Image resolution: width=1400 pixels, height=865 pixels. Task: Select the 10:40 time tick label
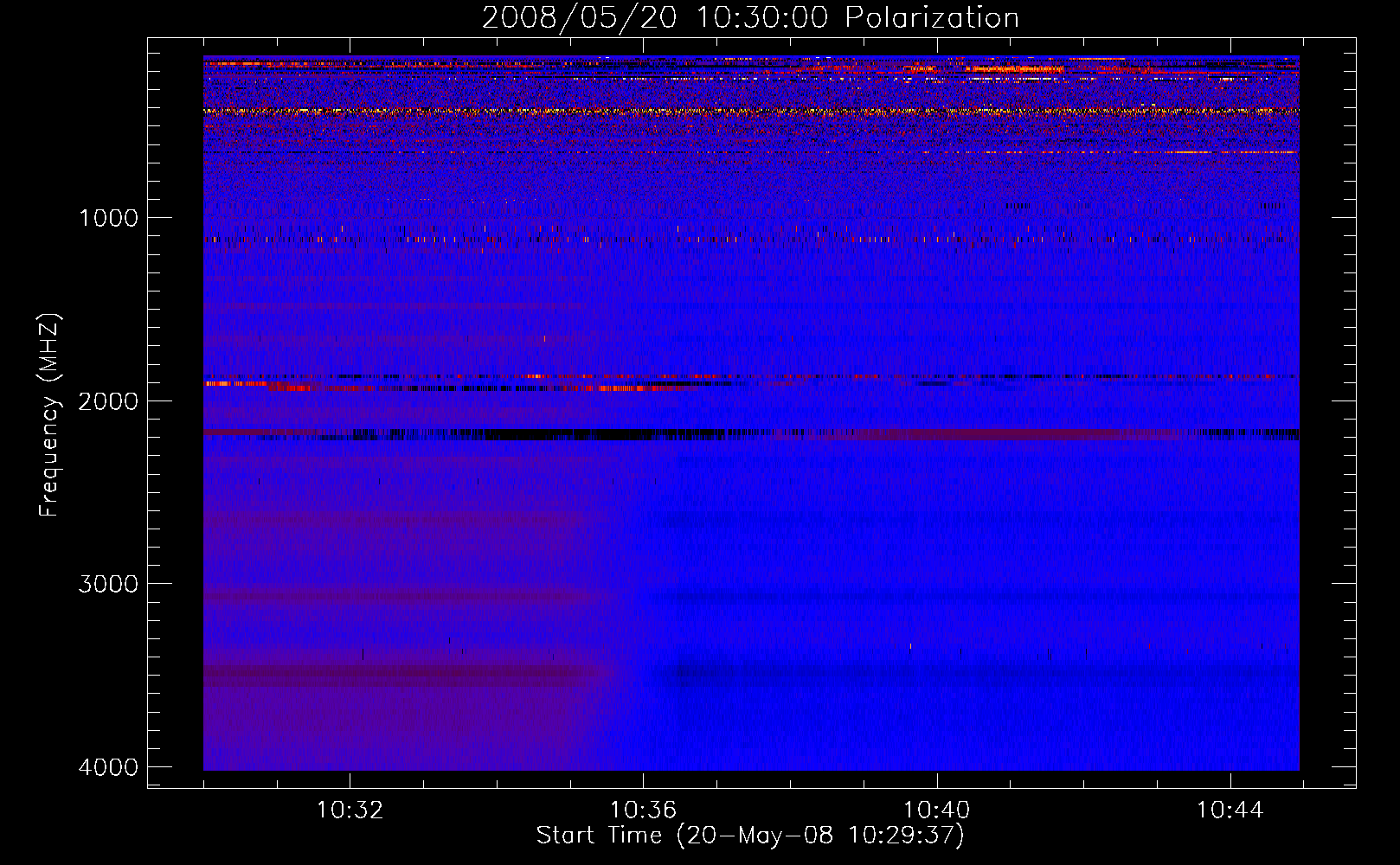click(x=936, y=811)
